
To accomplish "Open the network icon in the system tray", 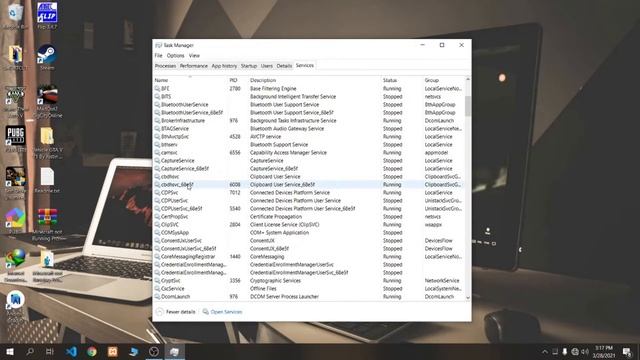I will pos(575,351).
